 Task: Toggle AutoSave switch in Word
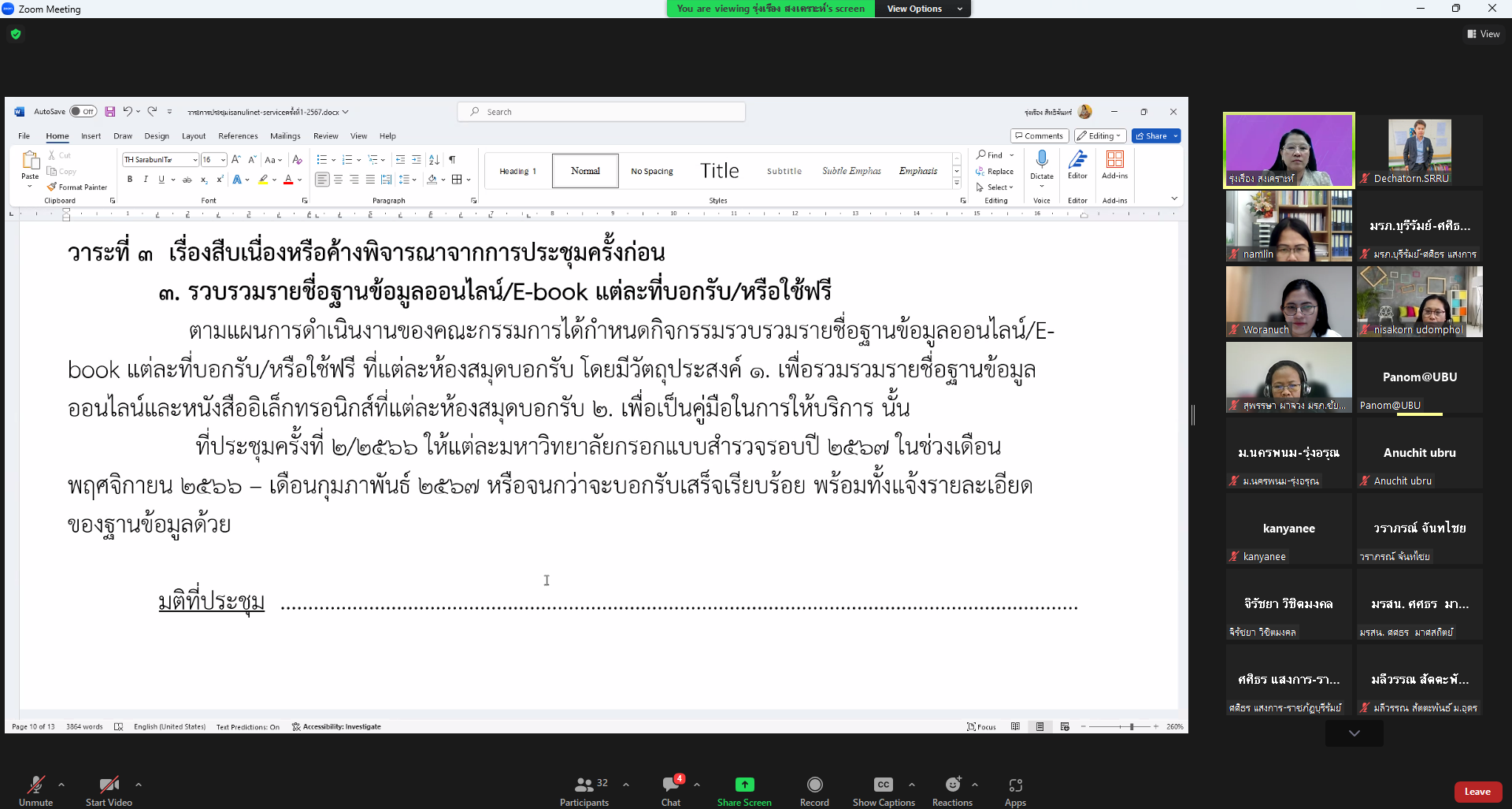point(83,112)
